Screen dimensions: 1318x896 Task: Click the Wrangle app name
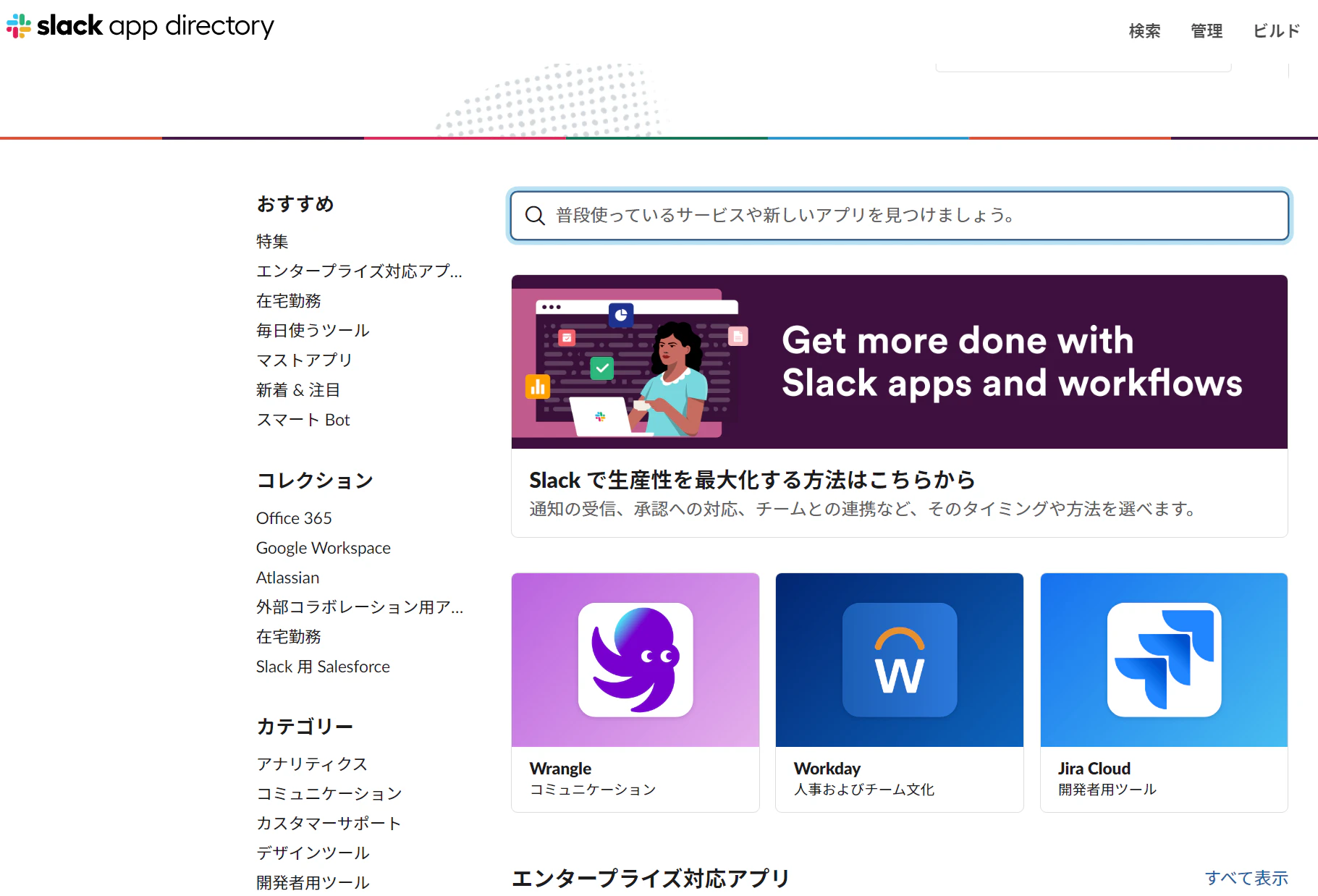pyautogui.click(x=560, y=769)
